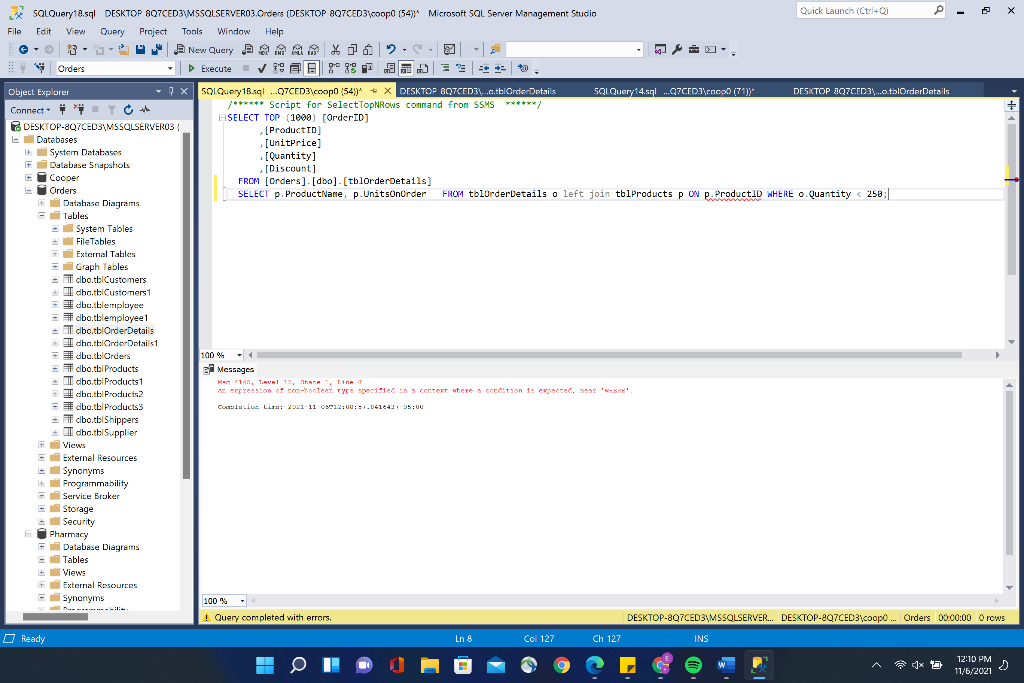Toggle Include Actual Execution Plan
This screenshot has height=683, width=1024.
pos(334,69)
